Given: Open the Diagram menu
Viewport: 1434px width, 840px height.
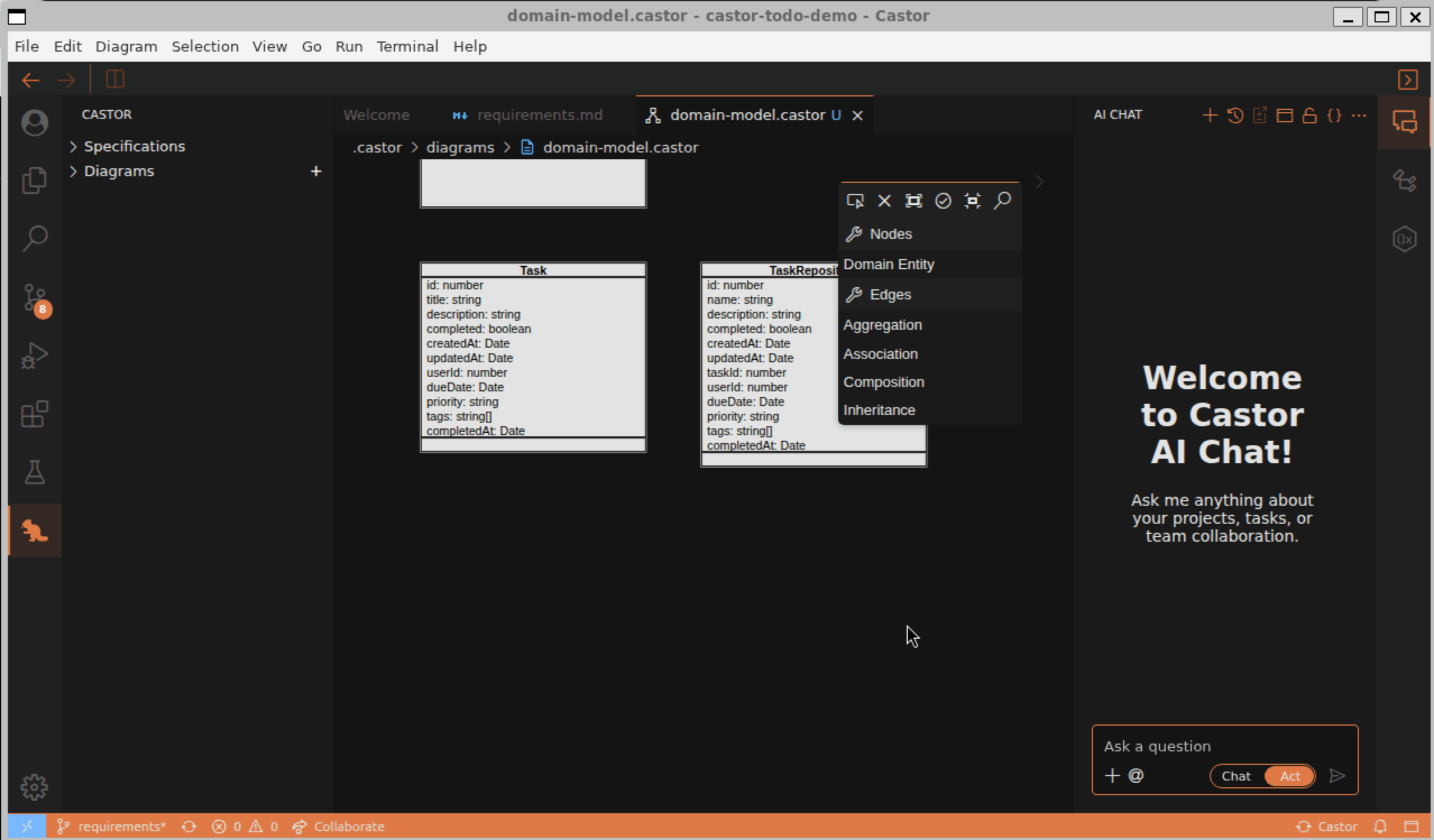Looking at the screenshot, I should (x=126, y=46).
